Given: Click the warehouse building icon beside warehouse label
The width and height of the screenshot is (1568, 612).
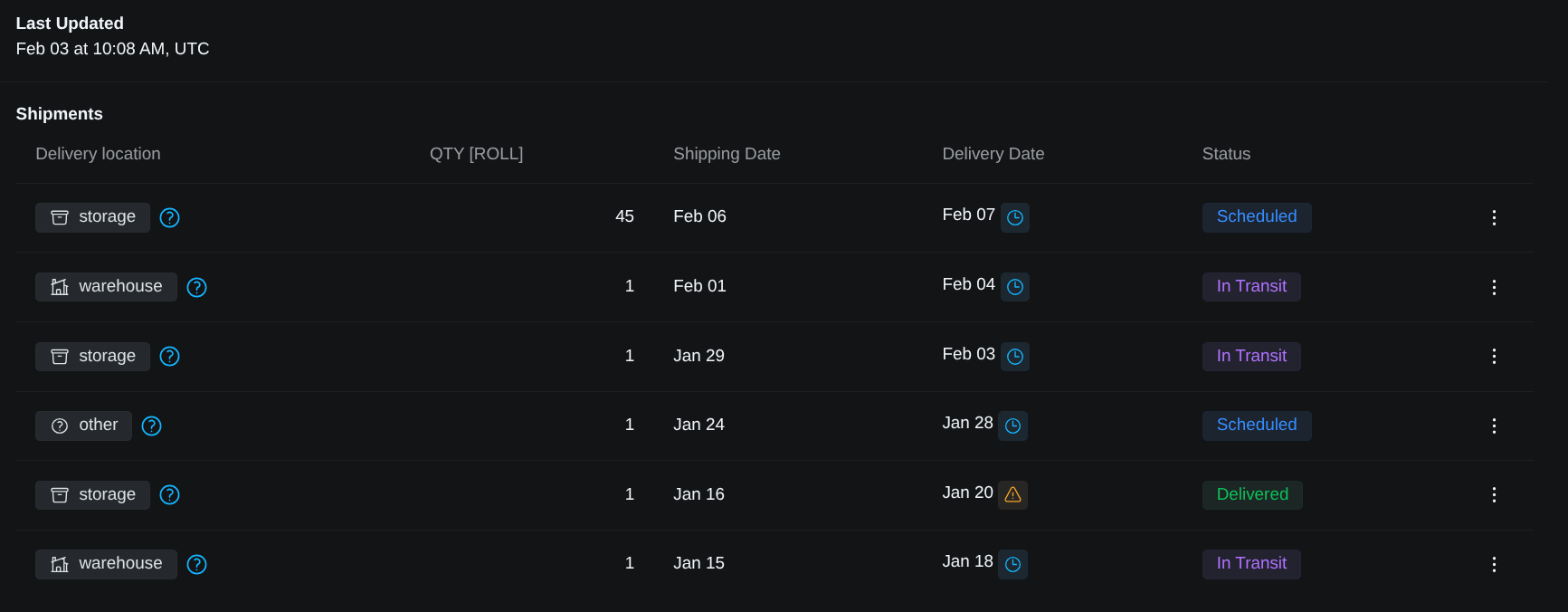Looking at the screenshot, I should pos(59,286).
